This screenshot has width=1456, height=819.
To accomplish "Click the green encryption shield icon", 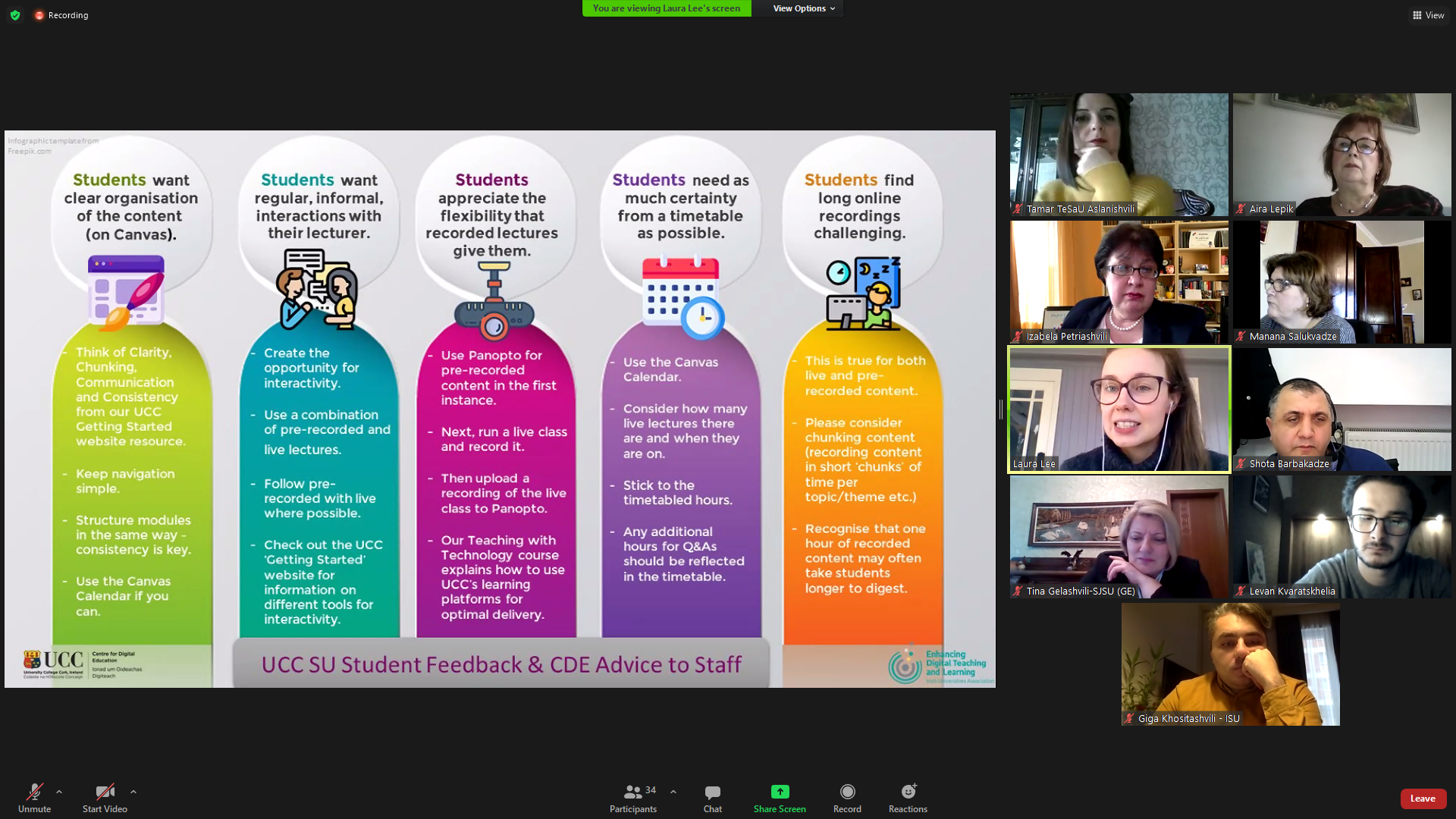I will click(x=15, y=15).
